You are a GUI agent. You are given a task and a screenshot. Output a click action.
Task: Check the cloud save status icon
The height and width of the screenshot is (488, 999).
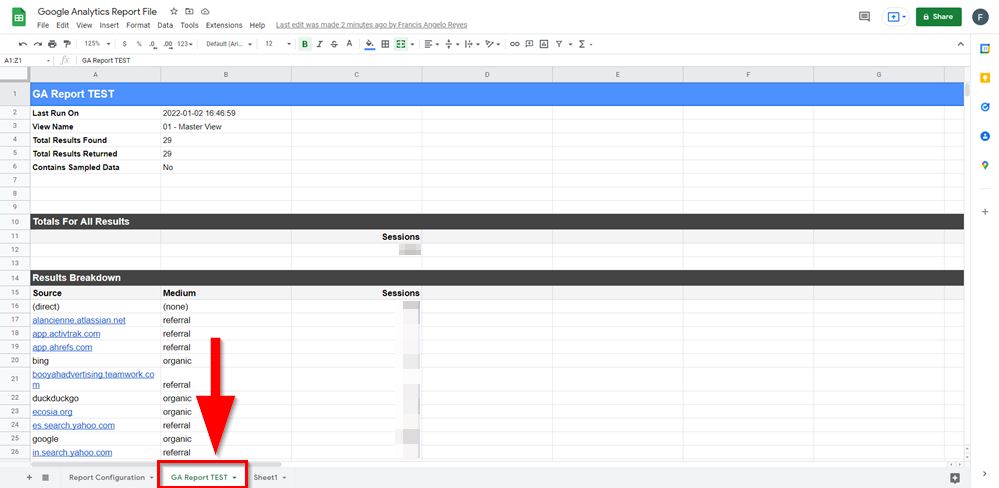click(205, 11)
